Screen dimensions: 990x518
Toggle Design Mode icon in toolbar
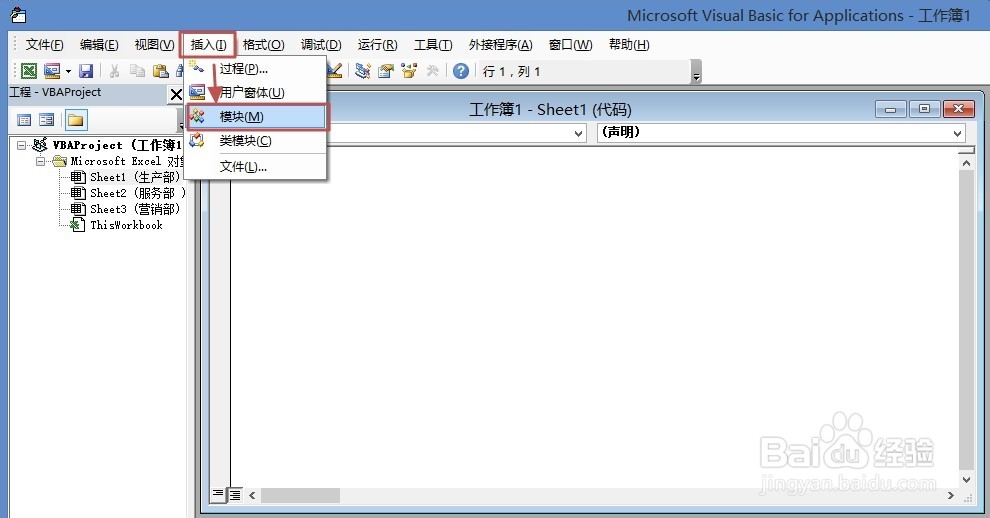coord(335,71)
